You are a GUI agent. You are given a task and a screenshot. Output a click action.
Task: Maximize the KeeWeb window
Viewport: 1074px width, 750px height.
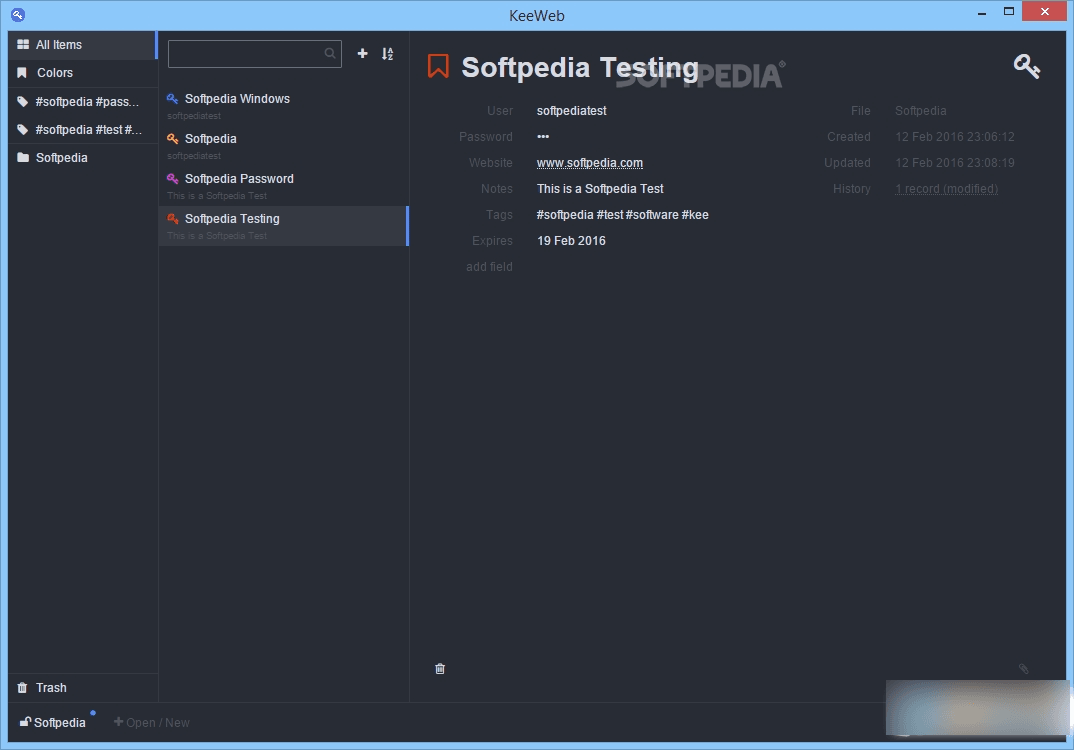(x=1009, y=12)
